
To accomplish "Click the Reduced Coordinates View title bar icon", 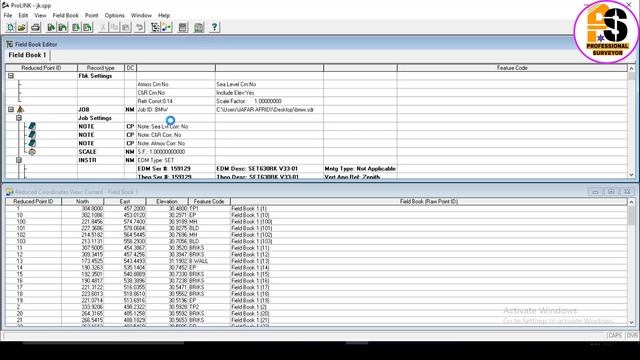I will (9, 192).
